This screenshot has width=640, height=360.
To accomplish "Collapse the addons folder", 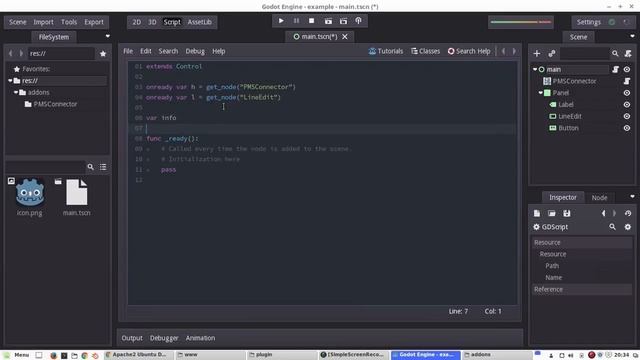I will pyautogui.click(x=16, y=93).
